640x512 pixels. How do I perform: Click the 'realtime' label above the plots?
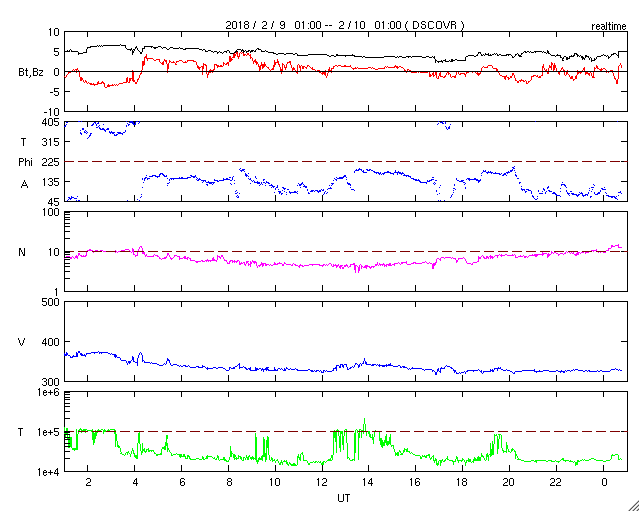609,27
